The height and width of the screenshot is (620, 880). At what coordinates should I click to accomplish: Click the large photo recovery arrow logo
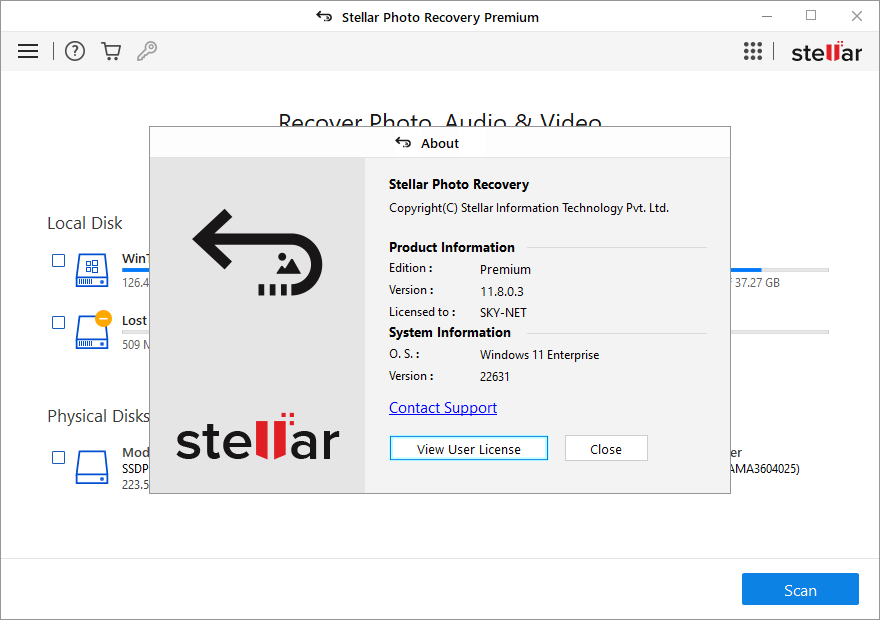258,252
